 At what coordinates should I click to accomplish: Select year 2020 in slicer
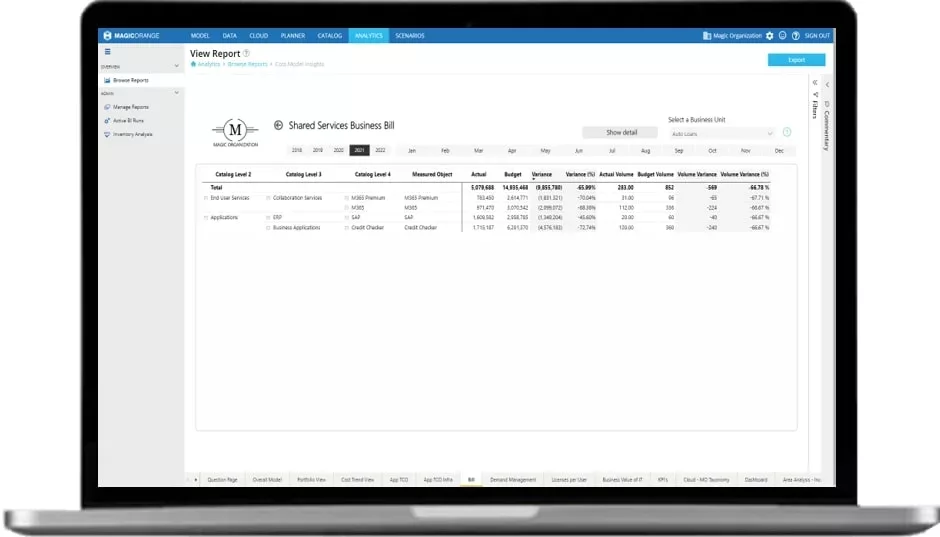click(339, 150)
